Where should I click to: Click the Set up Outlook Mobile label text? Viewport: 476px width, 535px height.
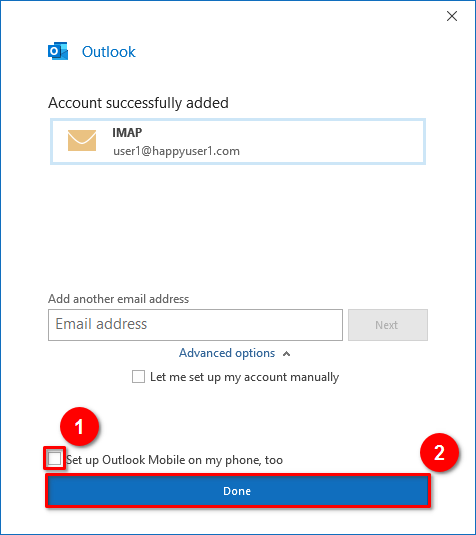(x=174, y=460)
